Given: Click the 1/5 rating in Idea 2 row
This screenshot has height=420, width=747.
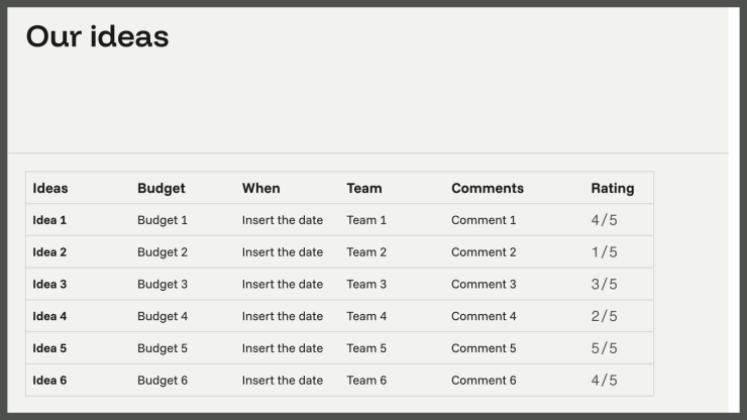Looking at the screenshot, I should pos(604,252).
